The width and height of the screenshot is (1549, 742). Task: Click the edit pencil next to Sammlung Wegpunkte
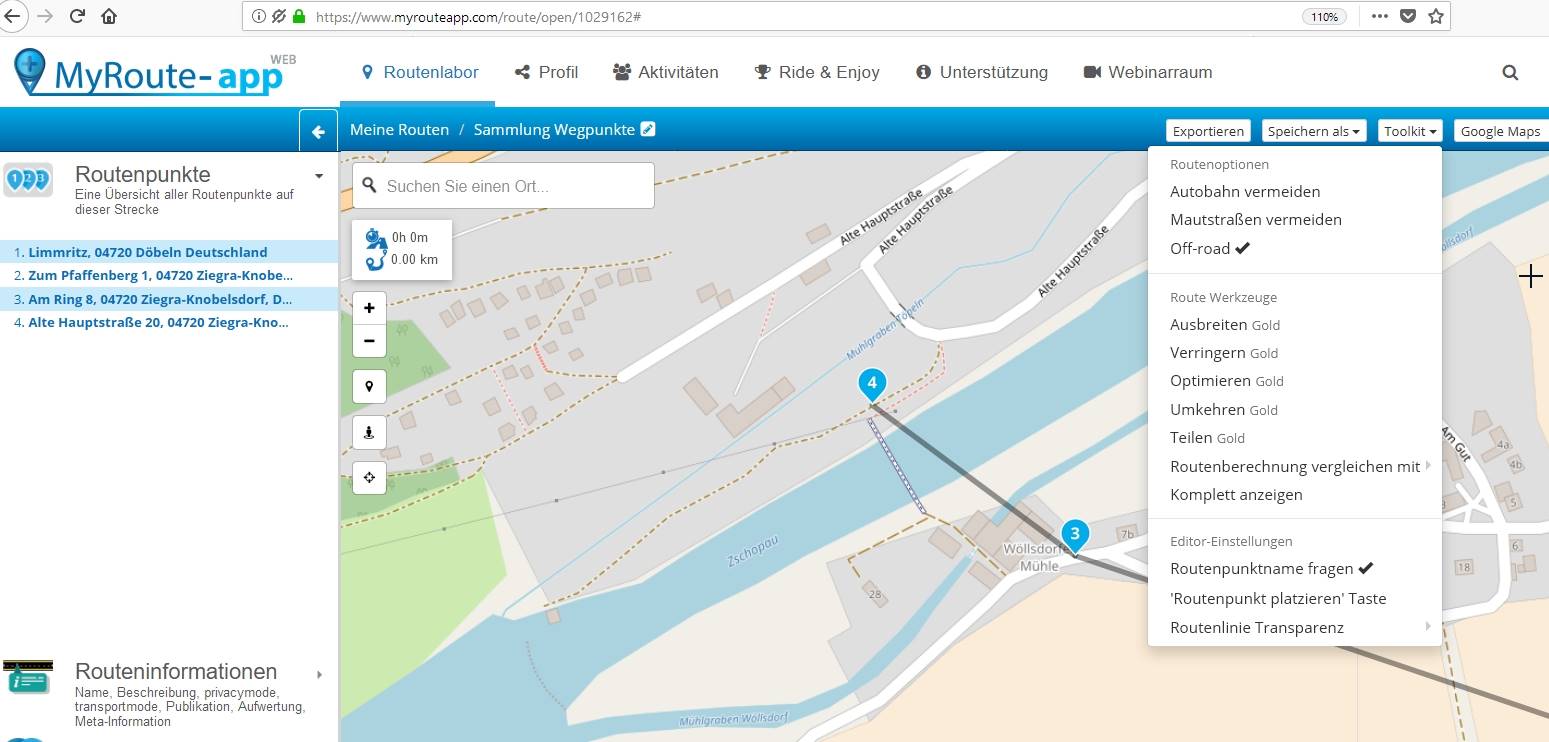648,129
